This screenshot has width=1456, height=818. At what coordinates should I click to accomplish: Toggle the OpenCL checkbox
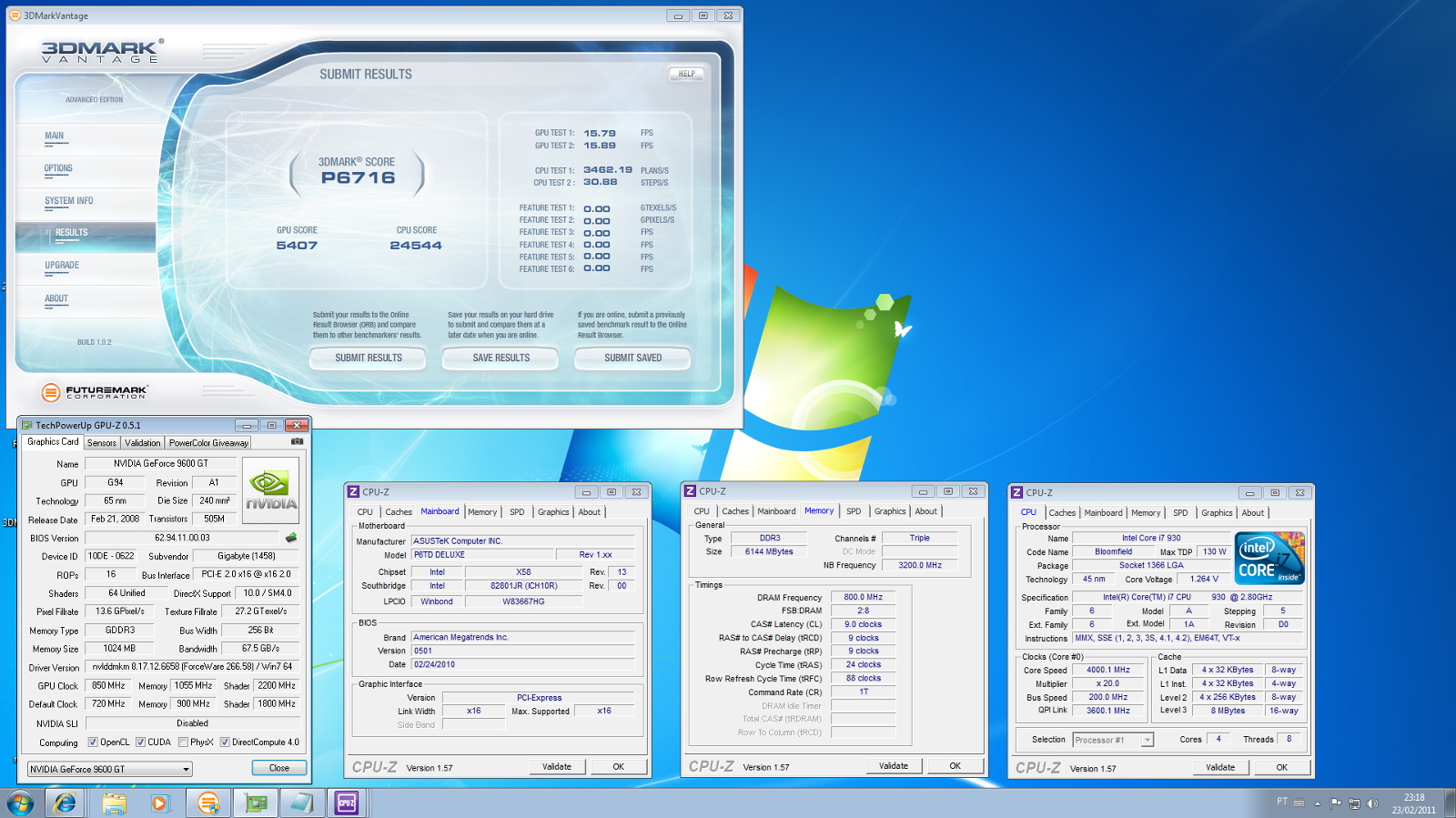93,742
